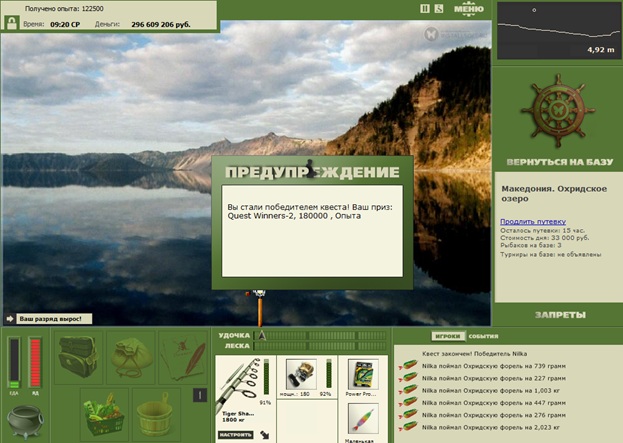623x443 pixels.
Task: Click the 'Ваш разряд вырос!' notification
Action: [x=53, y=319]
